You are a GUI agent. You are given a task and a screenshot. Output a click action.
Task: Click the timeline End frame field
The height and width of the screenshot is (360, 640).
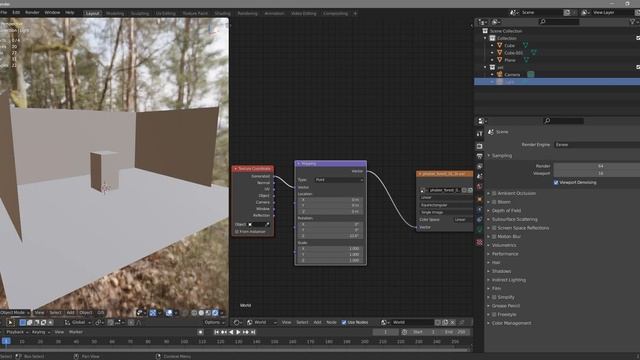455,332
